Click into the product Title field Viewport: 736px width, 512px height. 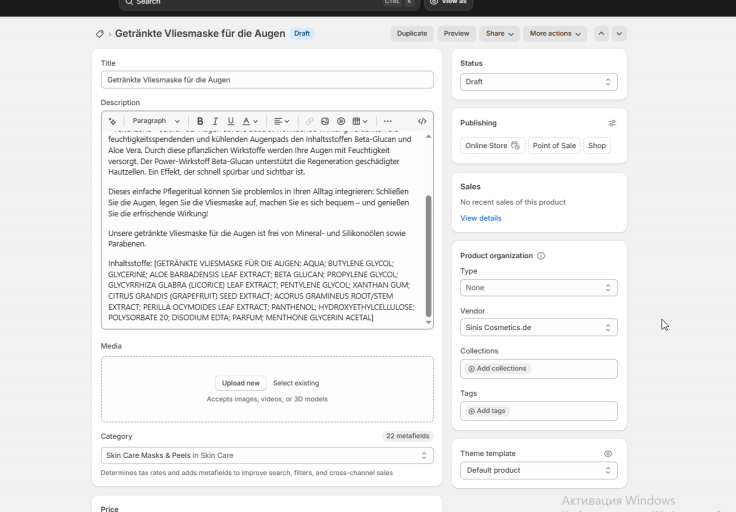(267, 80)
